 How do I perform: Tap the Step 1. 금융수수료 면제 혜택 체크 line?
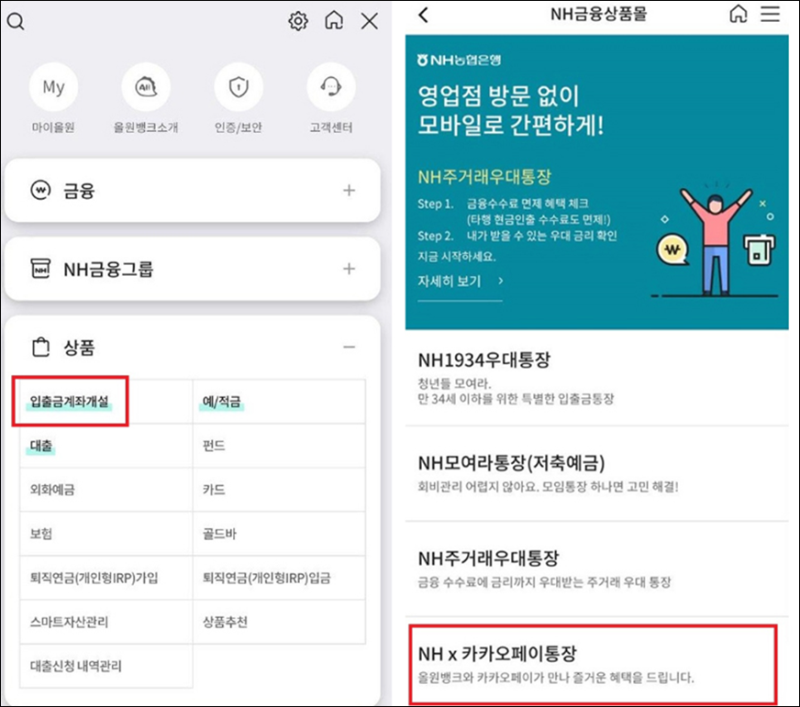click(x=503, y=204)
